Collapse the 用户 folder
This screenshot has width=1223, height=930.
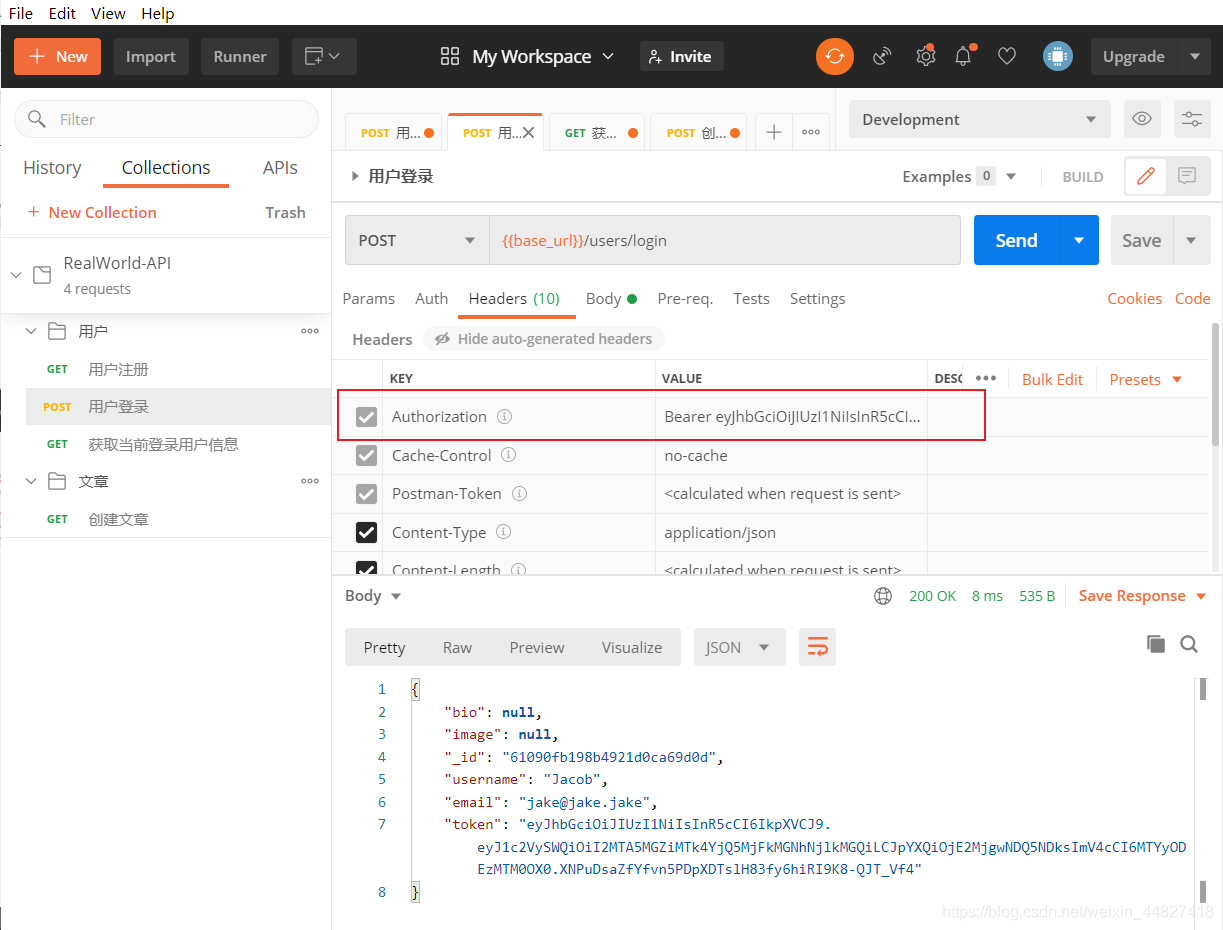(31, 331)
